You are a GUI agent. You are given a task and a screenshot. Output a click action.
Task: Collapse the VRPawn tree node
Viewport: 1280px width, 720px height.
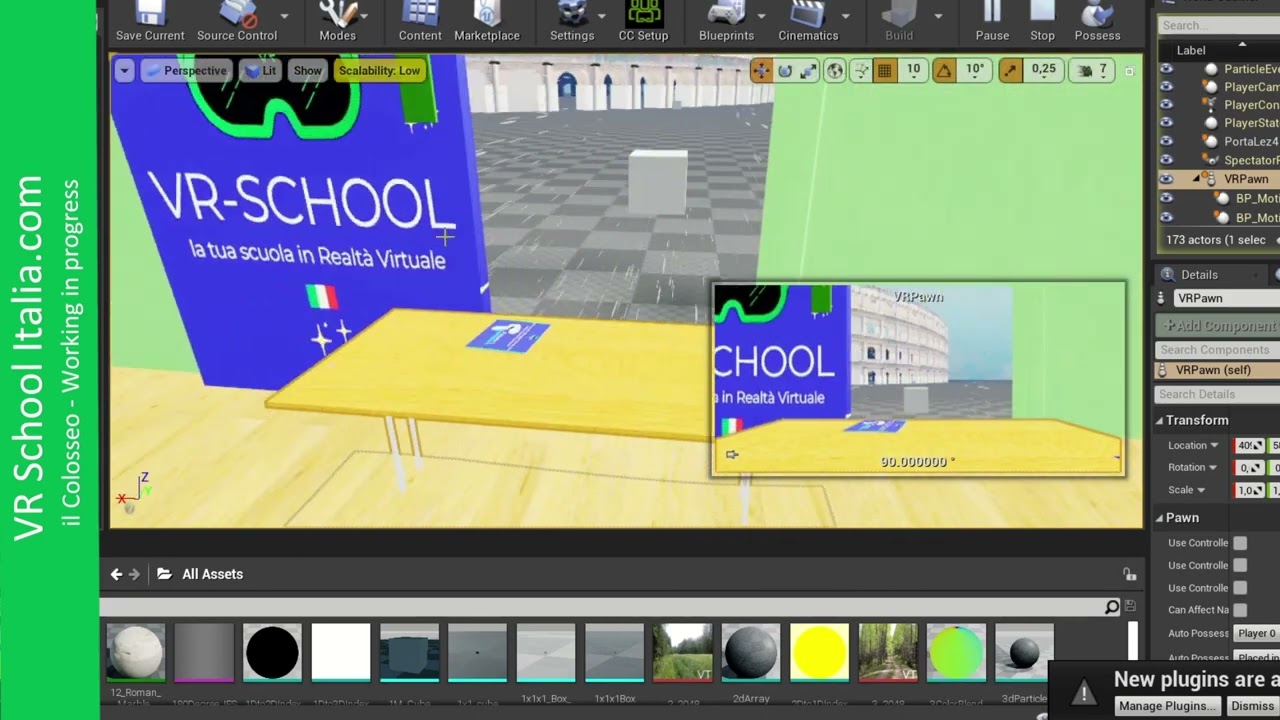(x=1196, y=179)
